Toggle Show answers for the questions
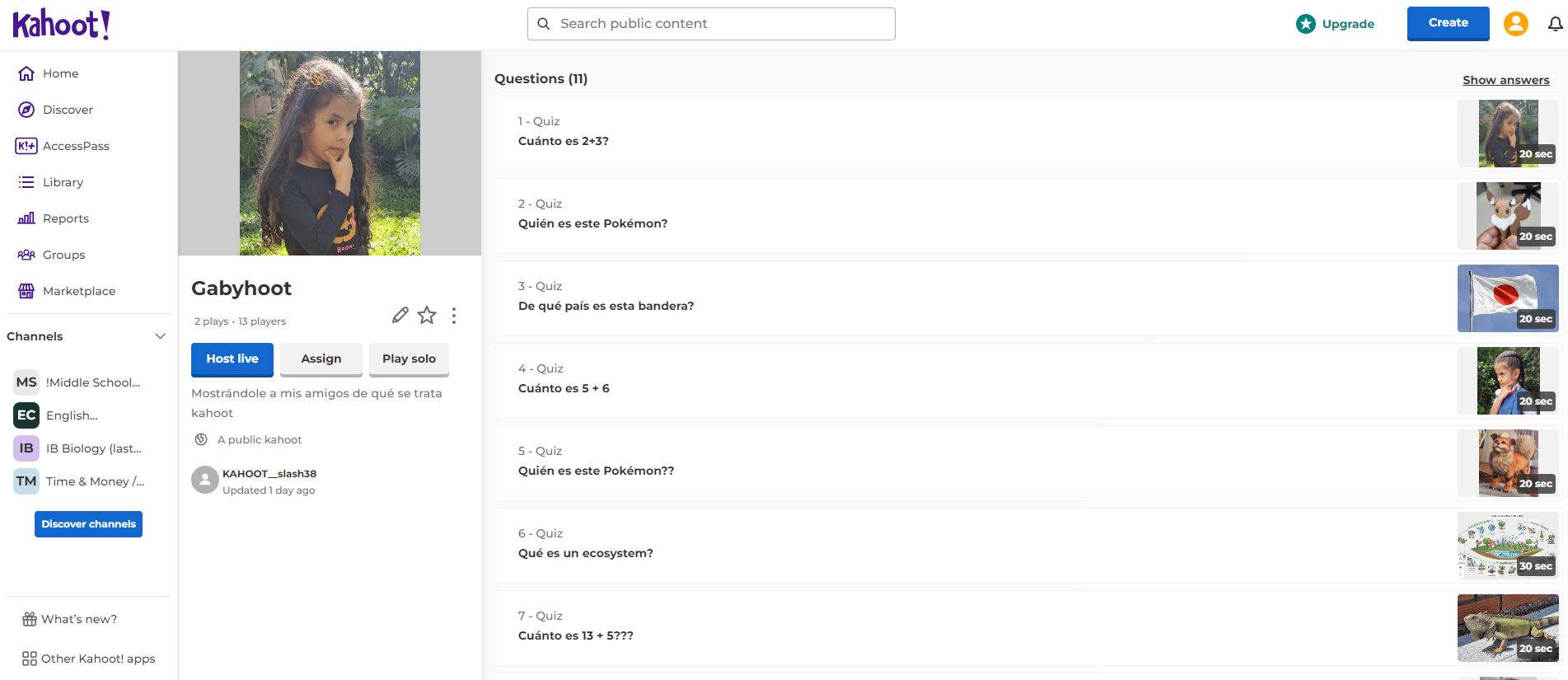 [1505, 80]
